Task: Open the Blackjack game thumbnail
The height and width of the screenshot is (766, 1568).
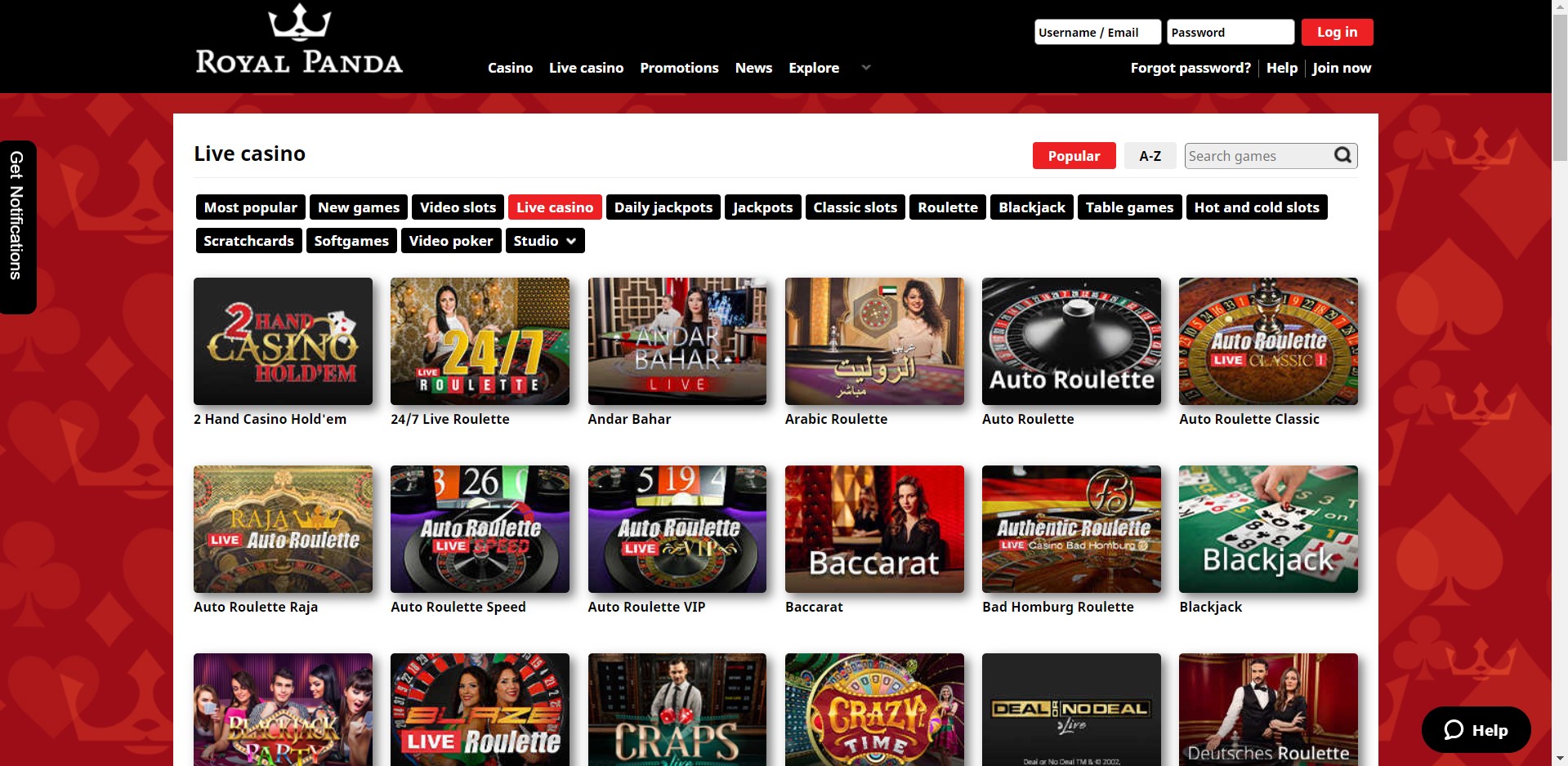Action: tap(1268, 529)
